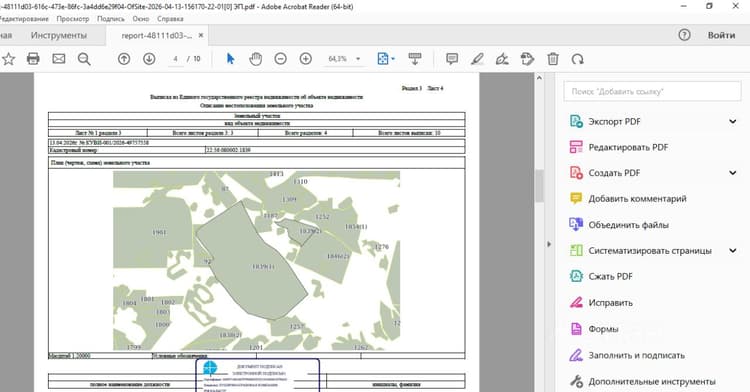The height and width of the screenshot is (392, 750).
Task: Open the Просмотр menu
Action: point(73,19)
